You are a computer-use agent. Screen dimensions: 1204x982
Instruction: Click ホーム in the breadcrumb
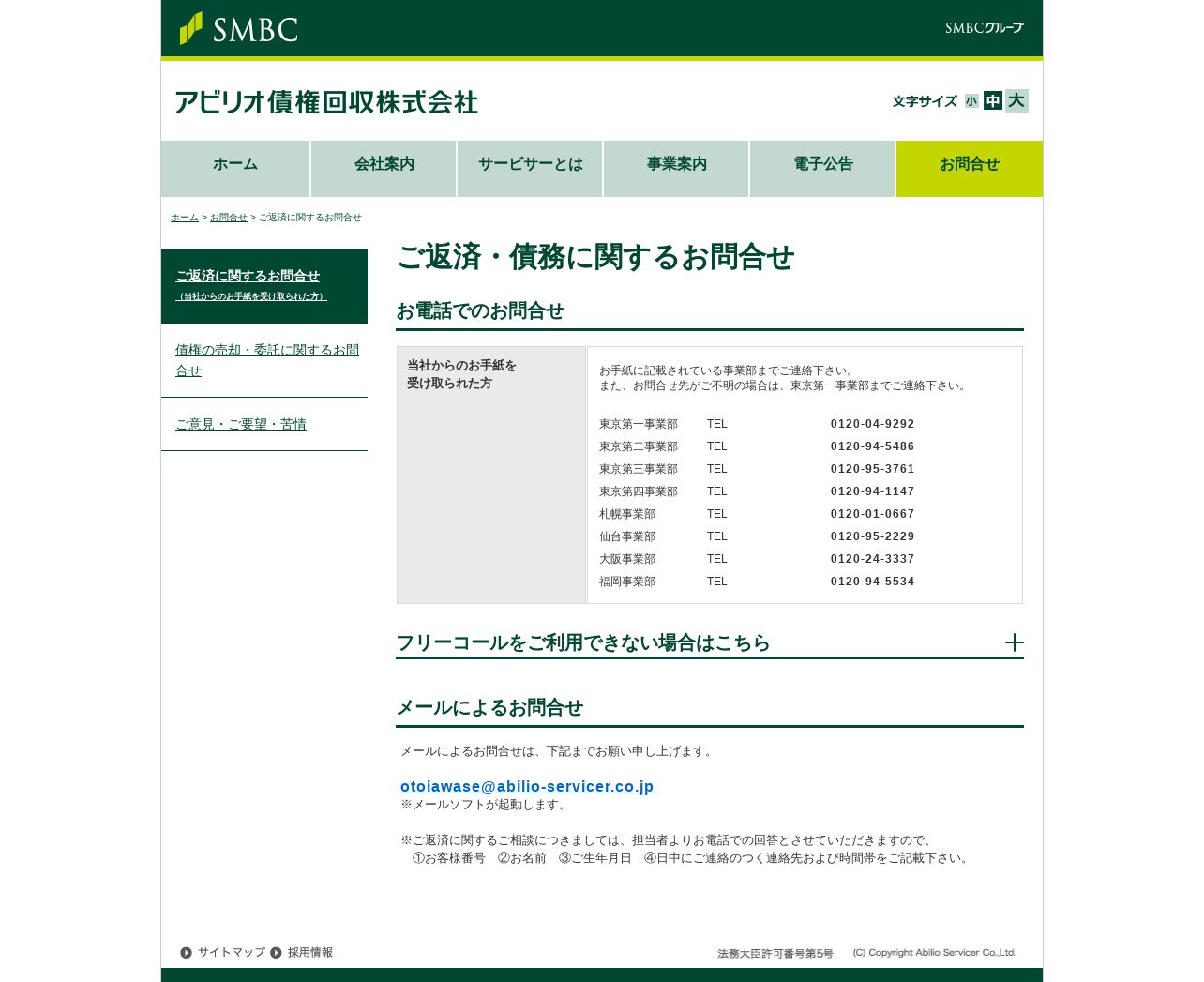click(x=185, y=218)
